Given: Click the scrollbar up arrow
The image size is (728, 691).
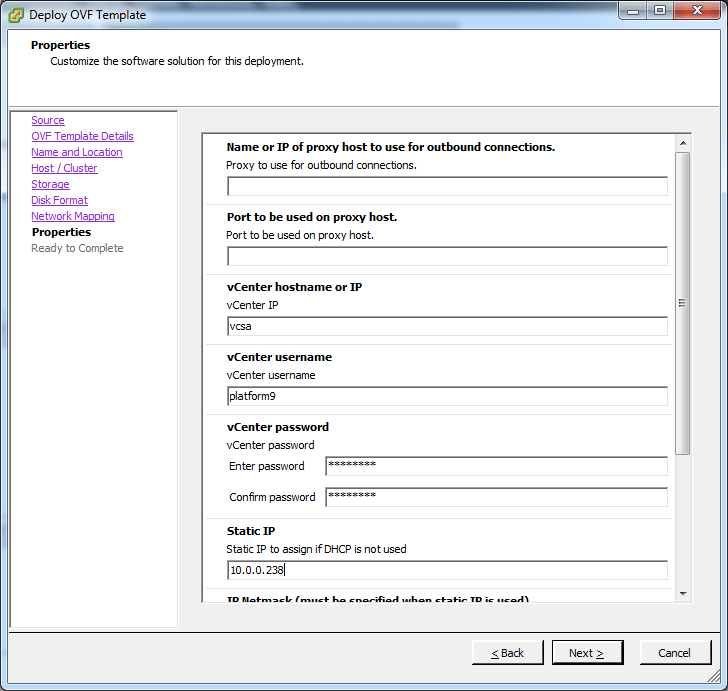Looking at the screenshot, I should pyautogui.click(x=683, y=142).
